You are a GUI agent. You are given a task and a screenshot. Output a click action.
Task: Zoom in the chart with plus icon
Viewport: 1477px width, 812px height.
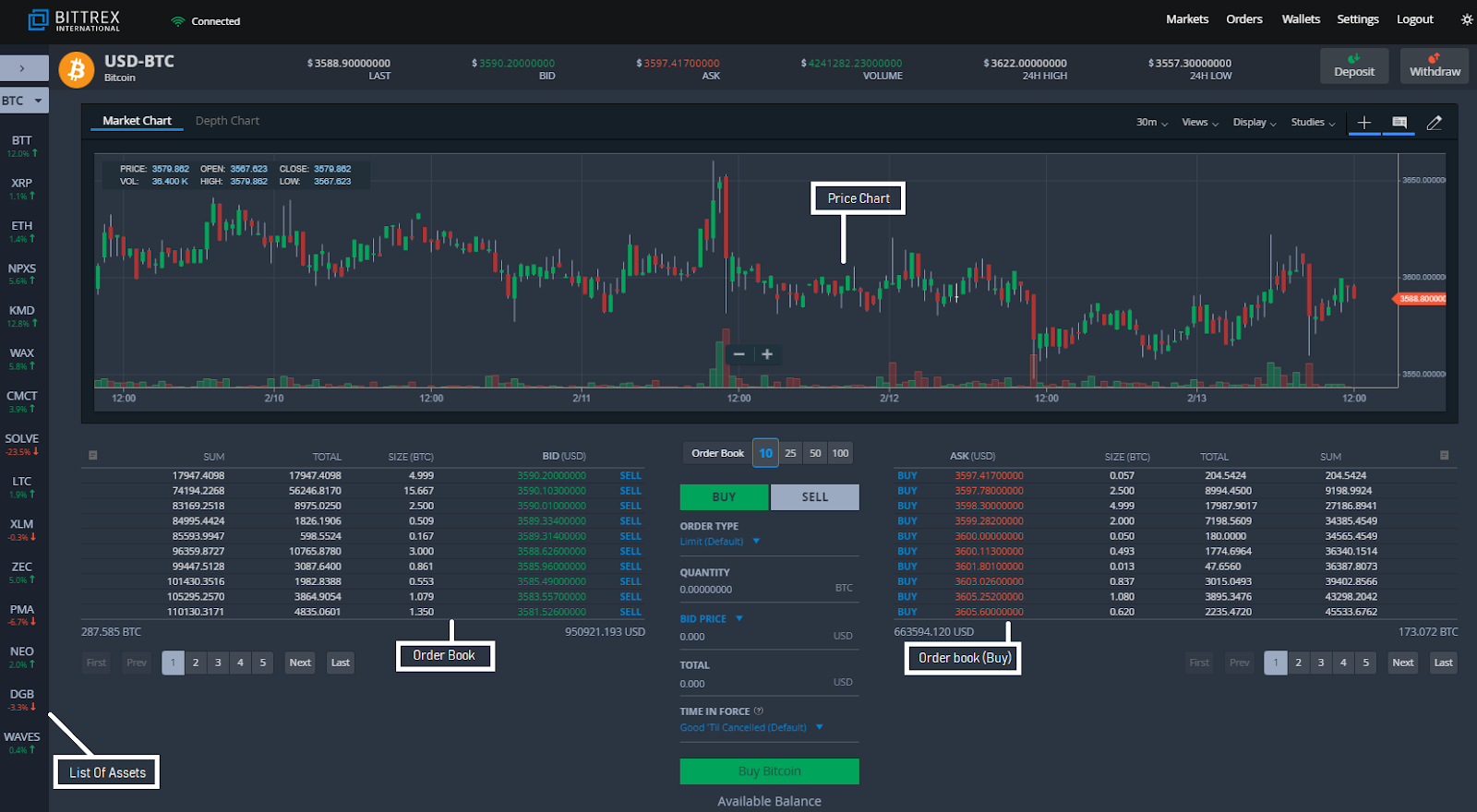(x=767, y=354)
